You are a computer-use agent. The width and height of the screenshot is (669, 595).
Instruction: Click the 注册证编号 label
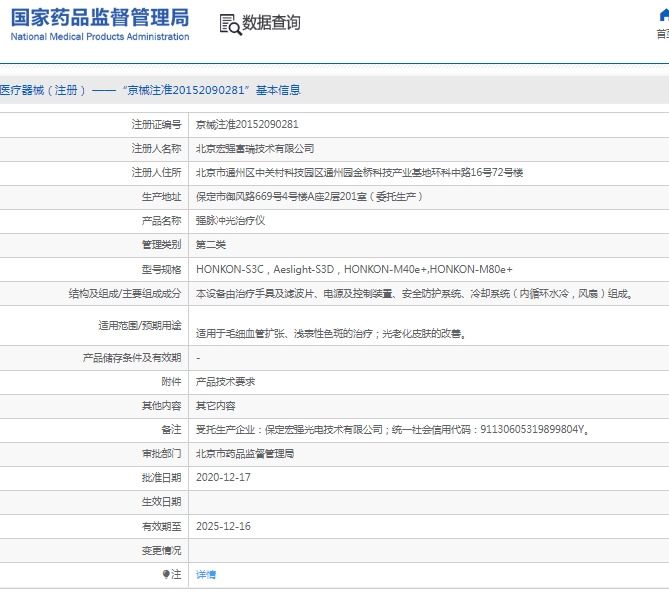tap(157, 124)
